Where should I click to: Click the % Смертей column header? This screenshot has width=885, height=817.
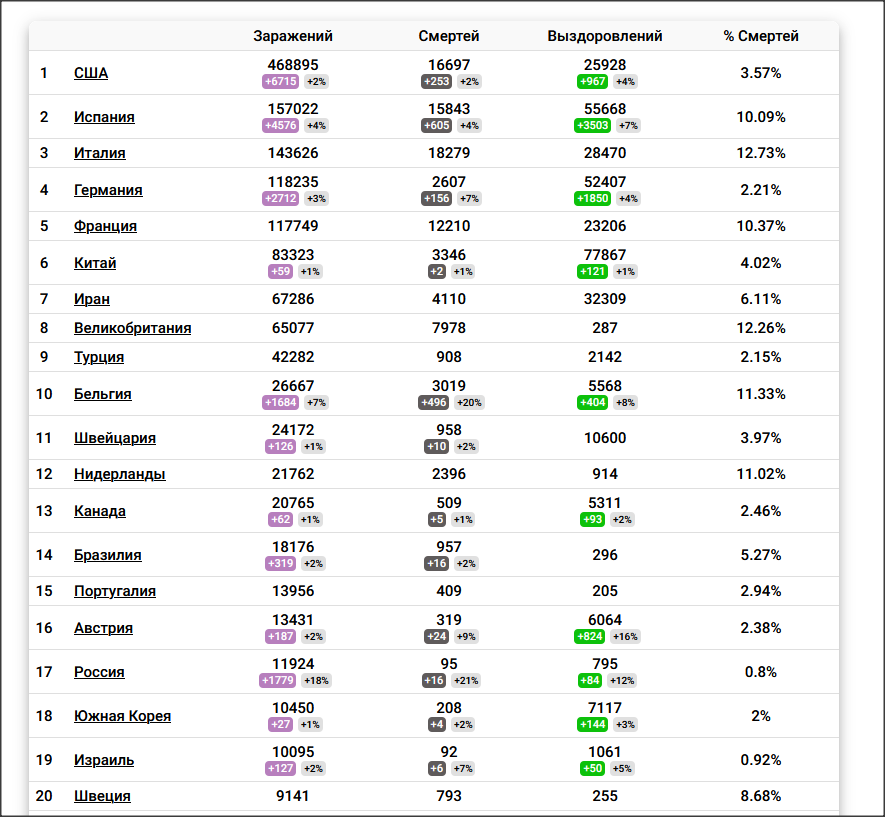tap(761, 36)
